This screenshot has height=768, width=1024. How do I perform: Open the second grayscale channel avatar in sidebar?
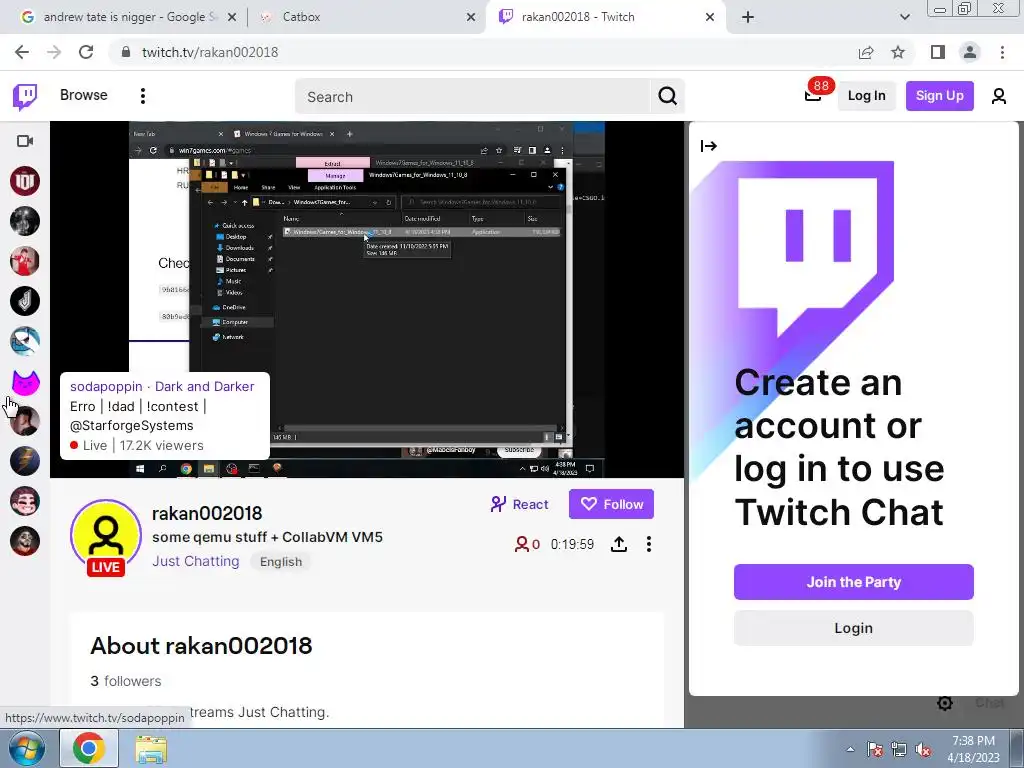coord(25,221)
